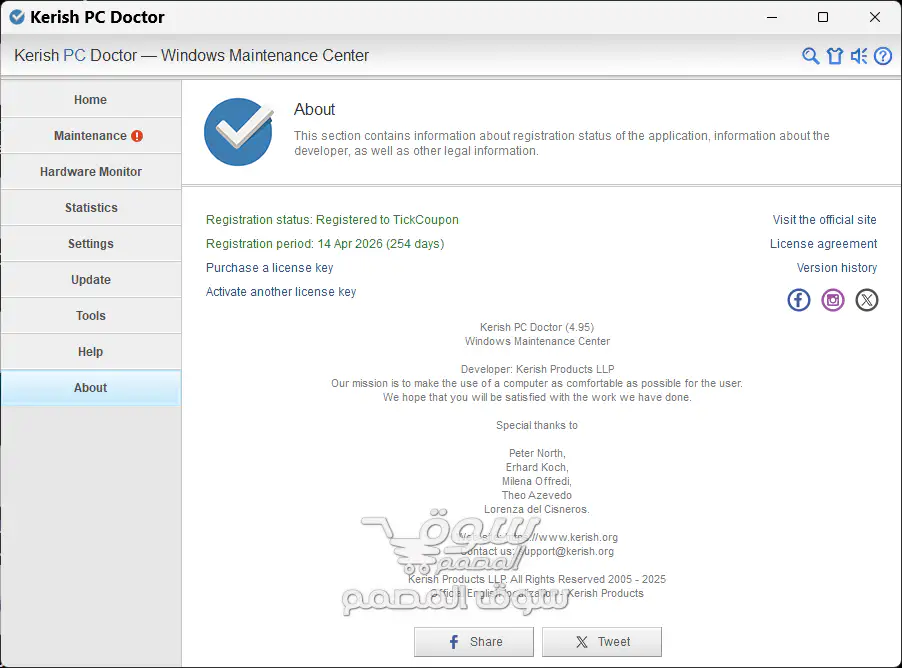Switch to the Home section
Viewport: 902px width, 668px height.
(90, 99)
